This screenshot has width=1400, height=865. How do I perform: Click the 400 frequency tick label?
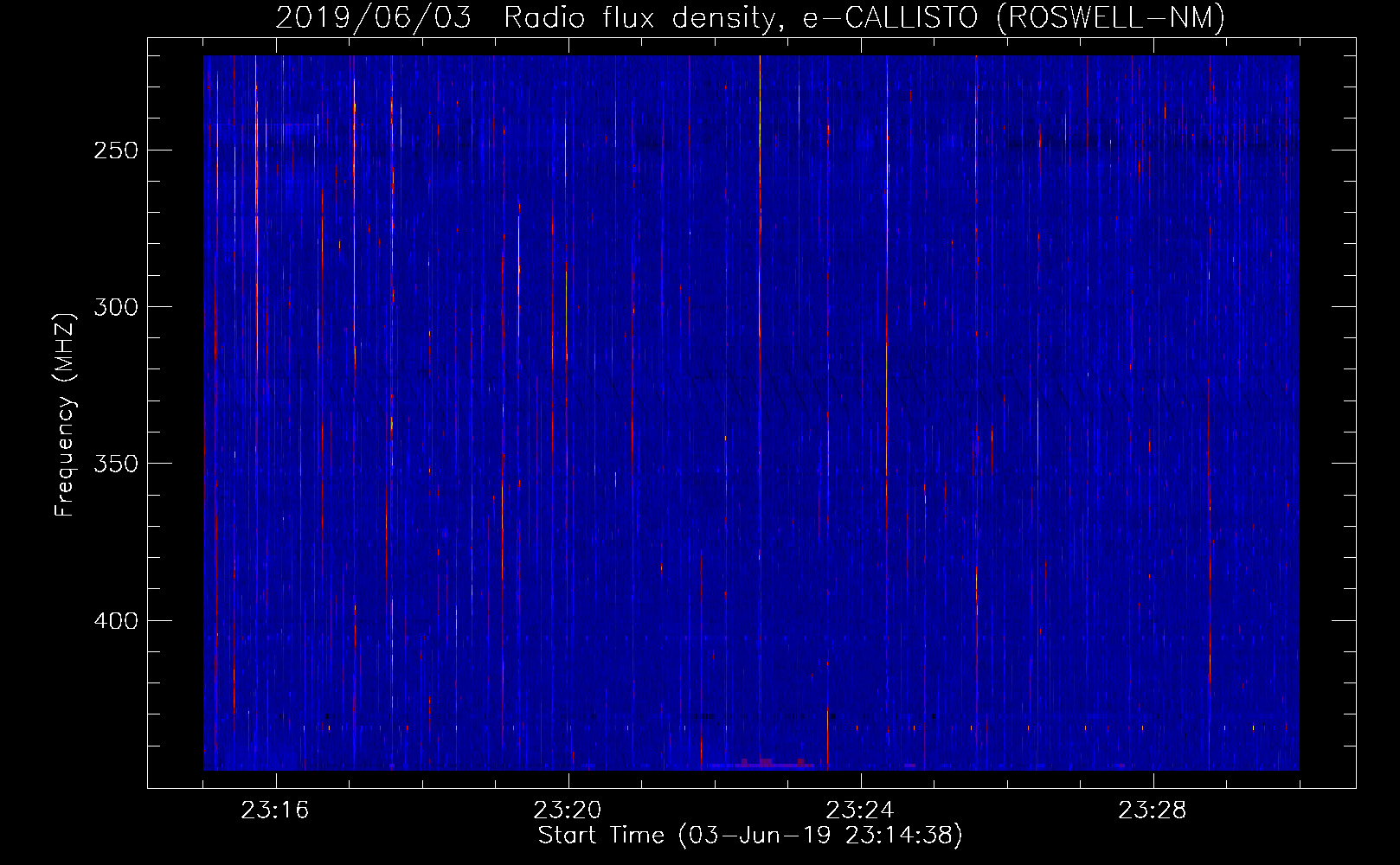115,621
